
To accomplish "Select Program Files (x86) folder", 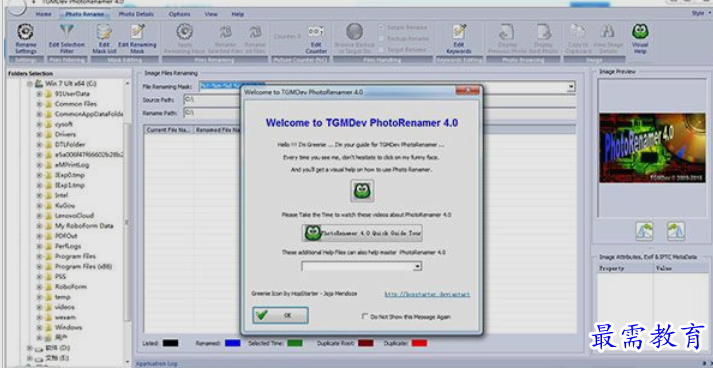I will click(83, 267).
